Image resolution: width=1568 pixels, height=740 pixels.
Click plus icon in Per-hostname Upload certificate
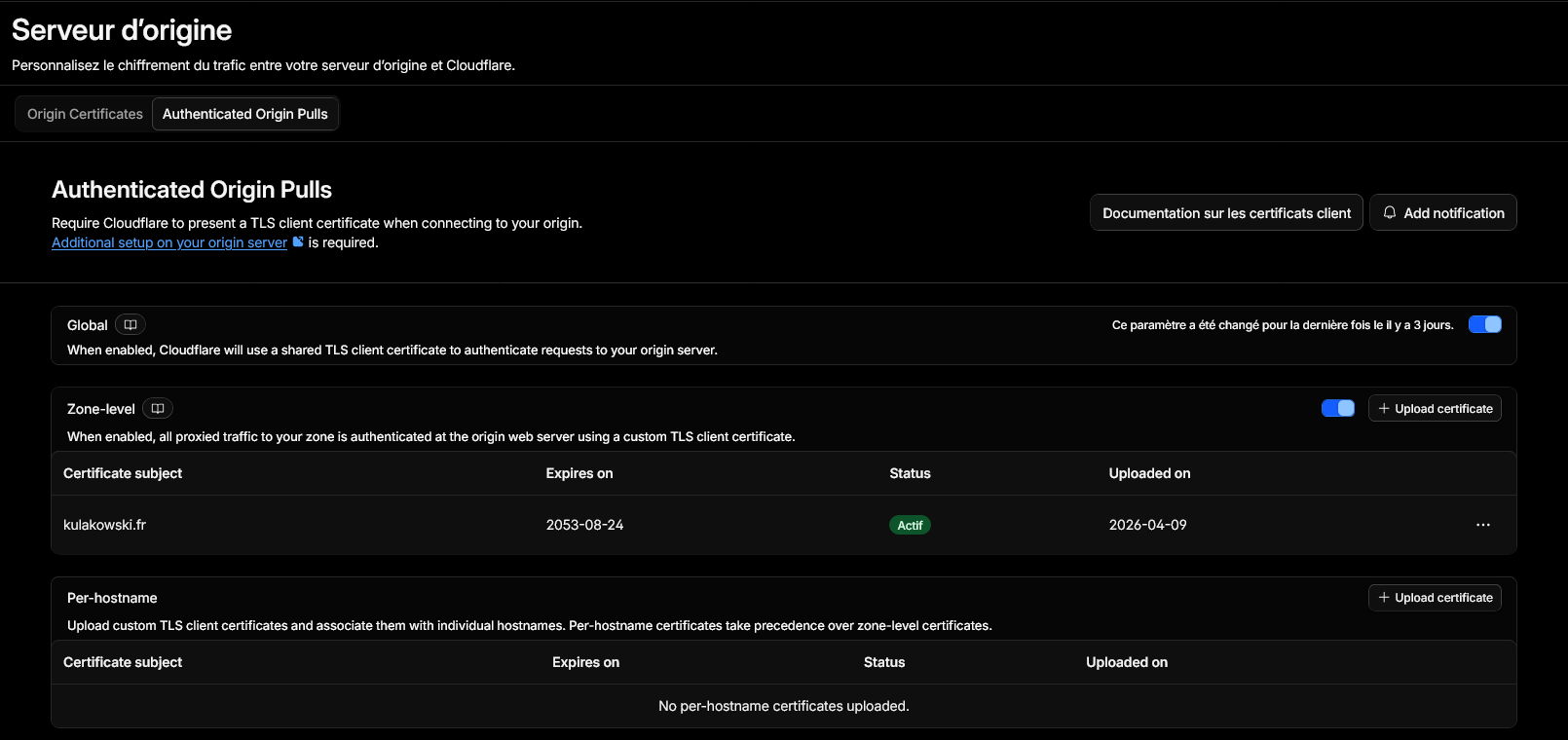(x=1384, y=598)
